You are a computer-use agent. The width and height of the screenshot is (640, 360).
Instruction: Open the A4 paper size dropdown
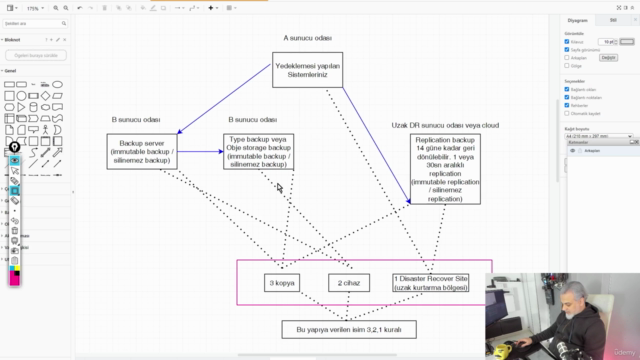[x=599, y=136]
